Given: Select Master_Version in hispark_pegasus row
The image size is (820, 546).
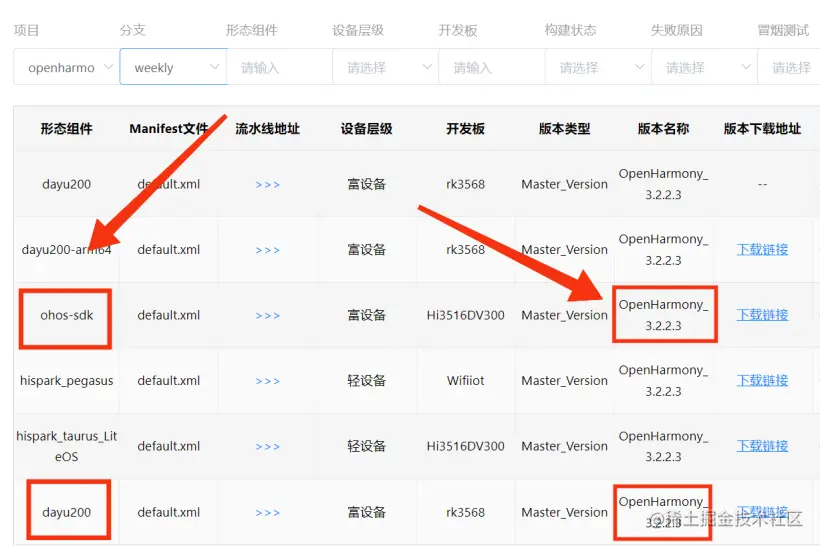Looking at the screenshot, I should coord(564,381).
